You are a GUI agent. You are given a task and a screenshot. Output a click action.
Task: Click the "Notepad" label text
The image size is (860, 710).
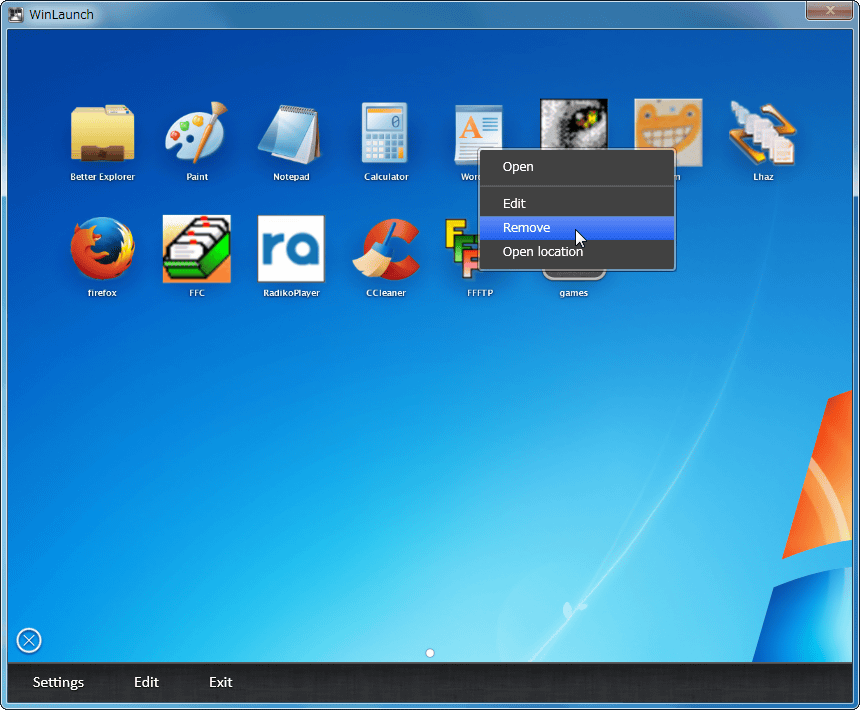[291, 177]
